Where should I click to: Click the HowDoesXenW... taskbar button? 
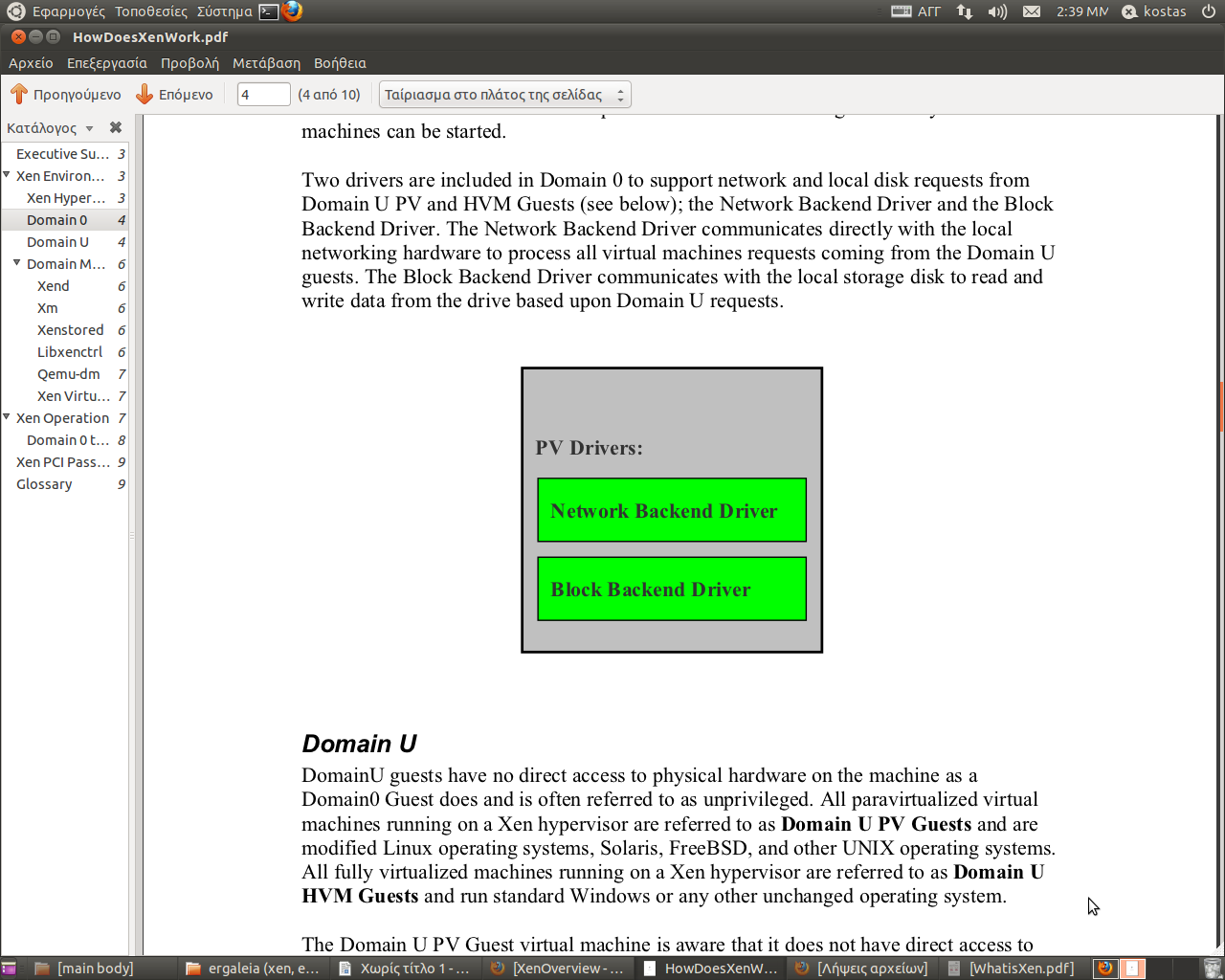tap(710, 969)
